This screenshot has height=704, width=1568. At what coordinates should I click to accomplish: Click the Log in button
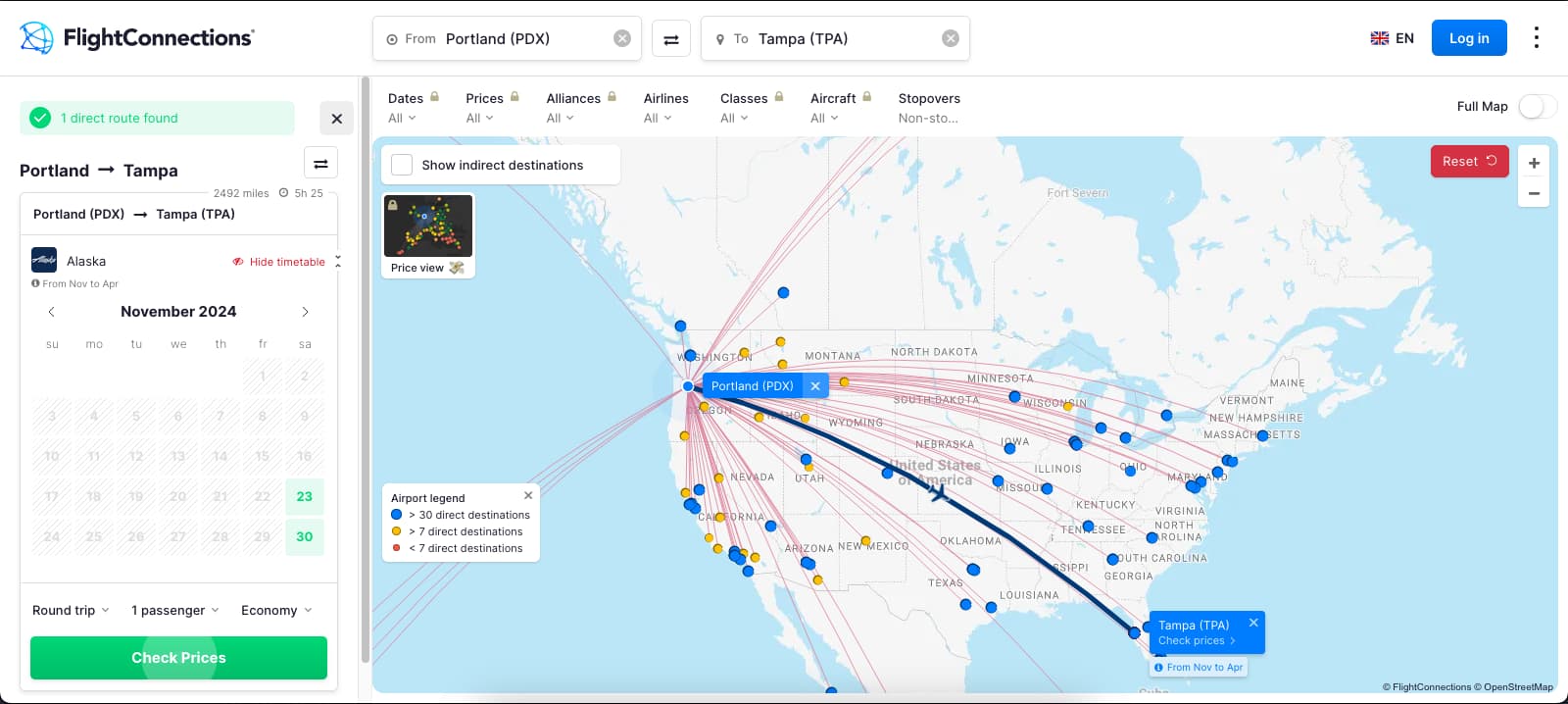tap(1469, 38)
